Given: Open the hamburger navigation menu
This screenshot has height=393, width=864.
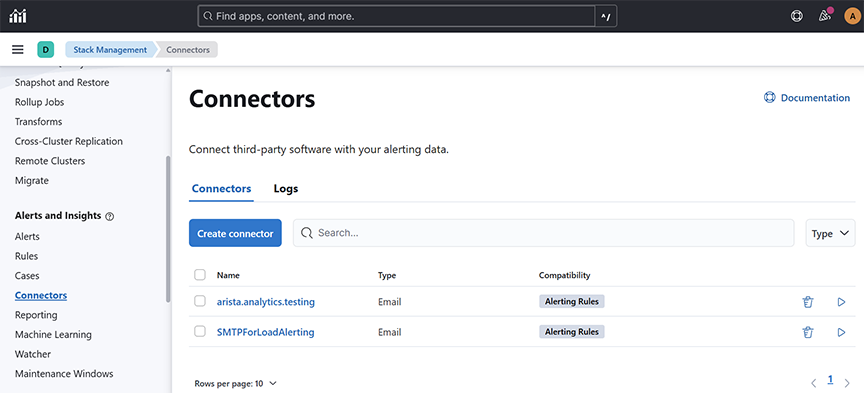Looking at the screenshot, I should pos(18,50).
